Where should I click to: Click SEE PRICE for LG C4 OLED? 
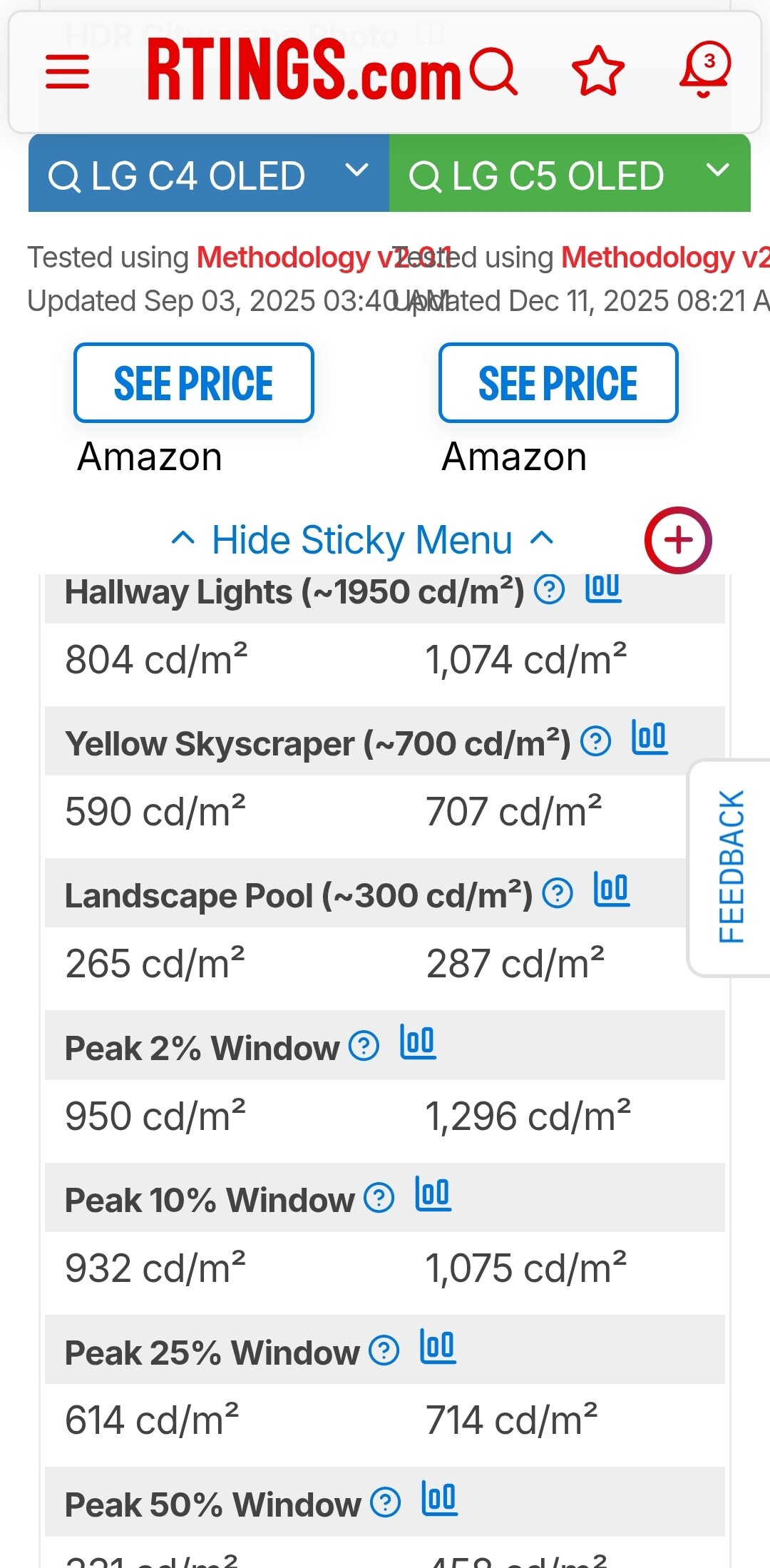[x=193, y=383]
